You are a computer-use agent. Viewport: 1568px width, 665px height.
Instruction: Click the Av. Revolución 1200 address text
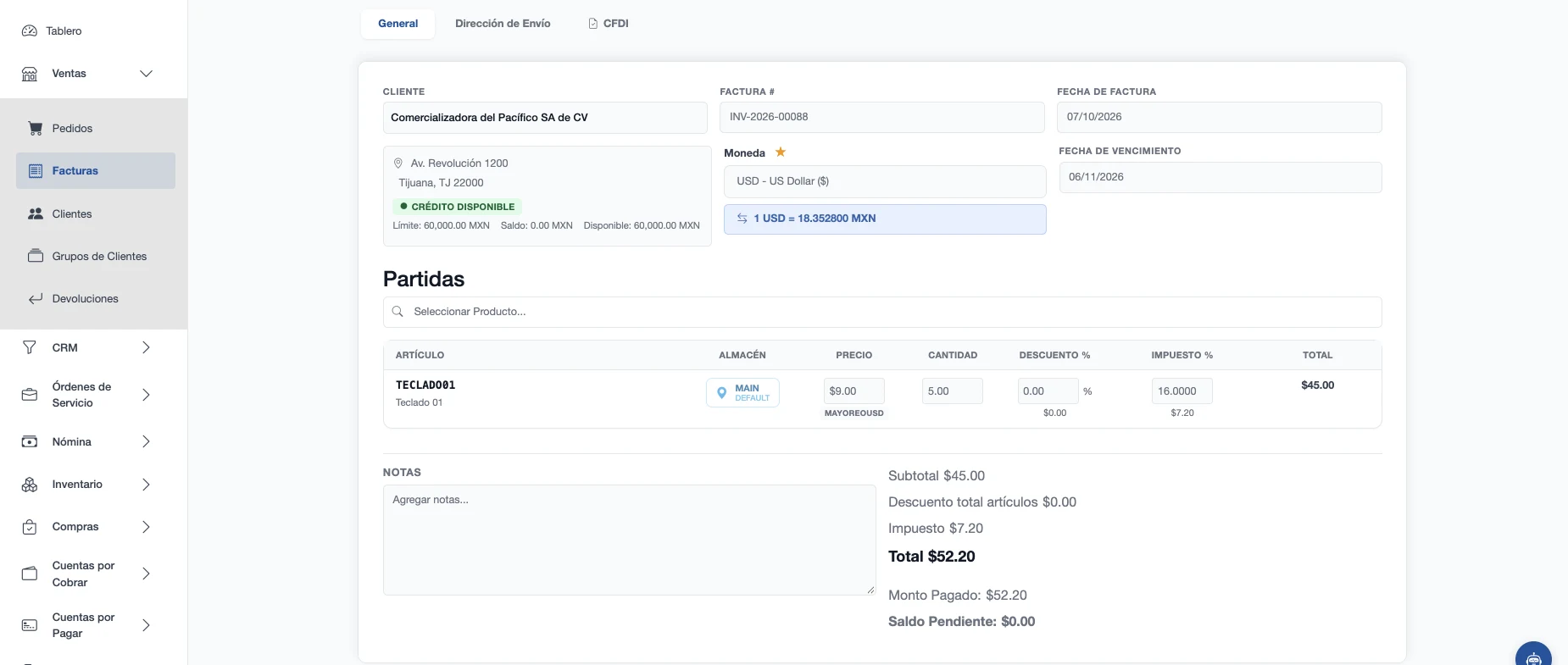click(459, 163)
